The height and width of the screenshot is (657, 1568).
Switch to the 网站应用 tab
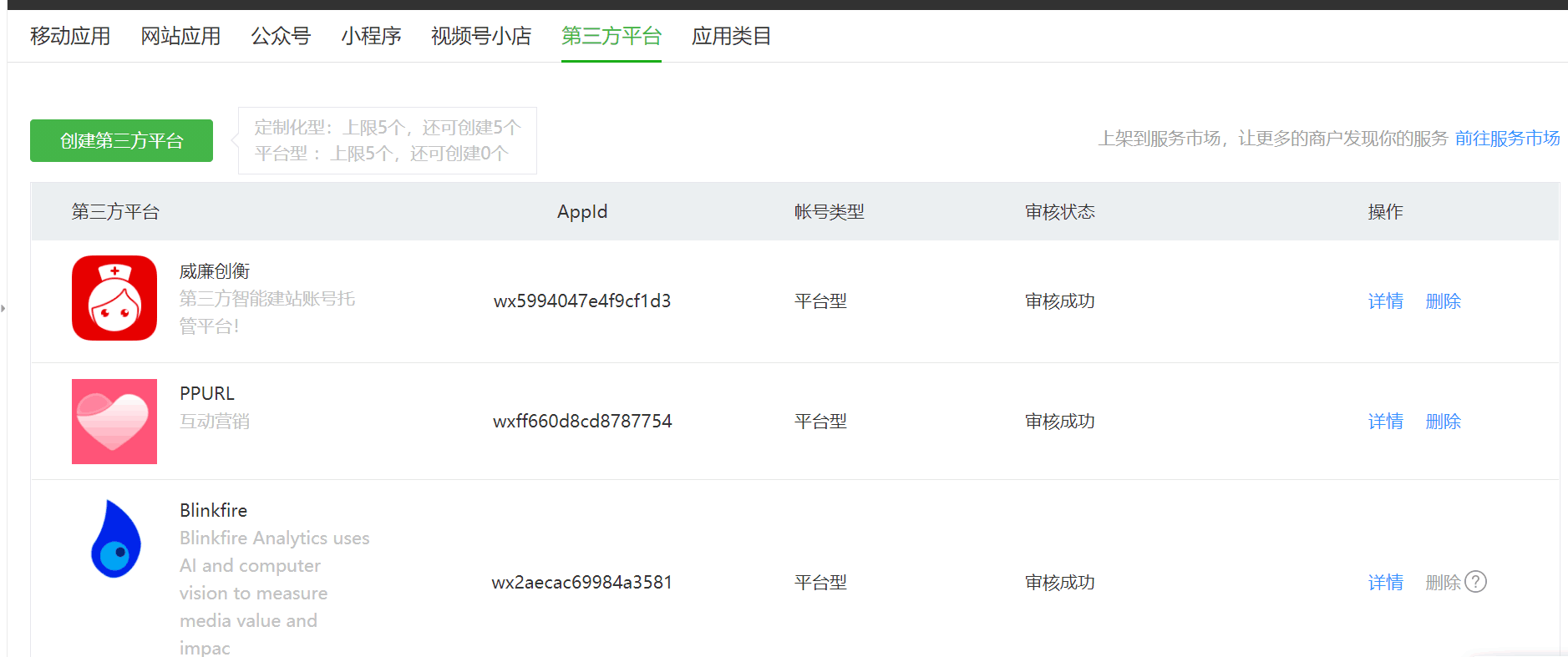[180, 36]
